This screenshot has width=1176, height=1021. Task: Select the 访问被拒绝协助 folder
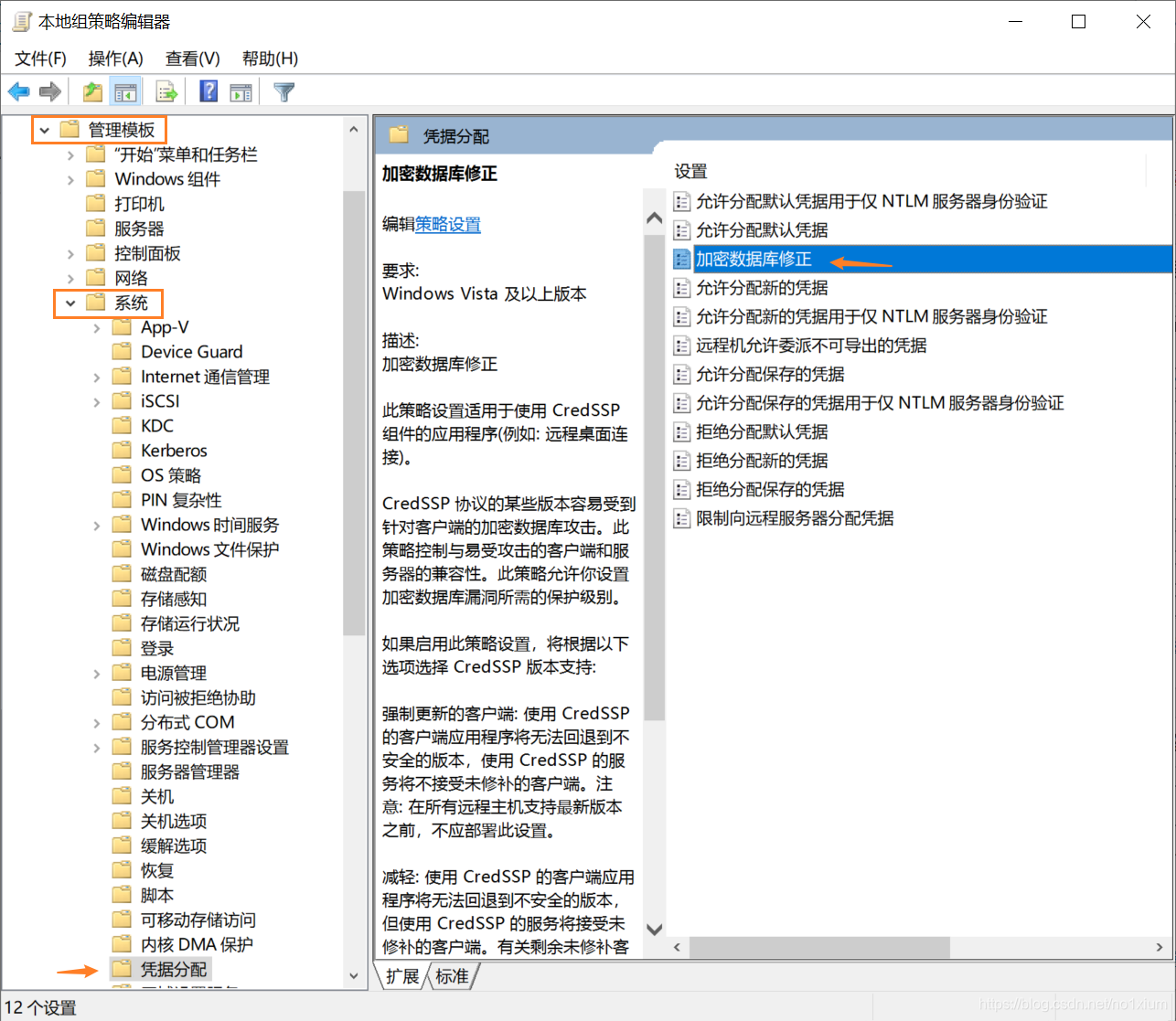[x=198, y=697]
